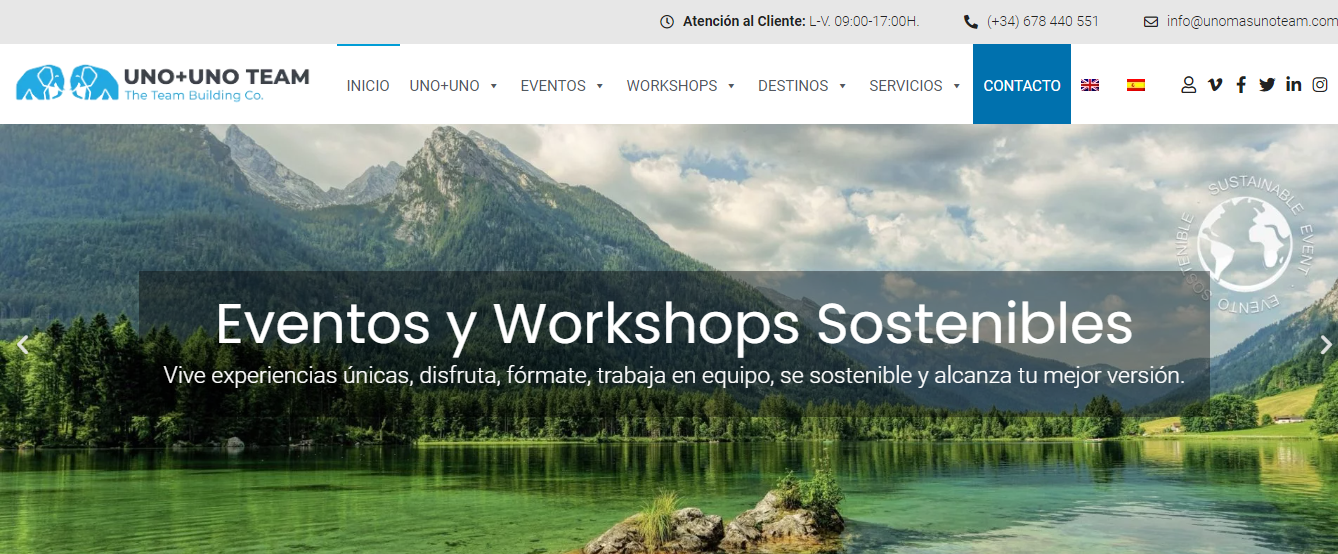Open the Vimeo social icon
The image size is (1338, 554).
click(x=1215, y=85)
